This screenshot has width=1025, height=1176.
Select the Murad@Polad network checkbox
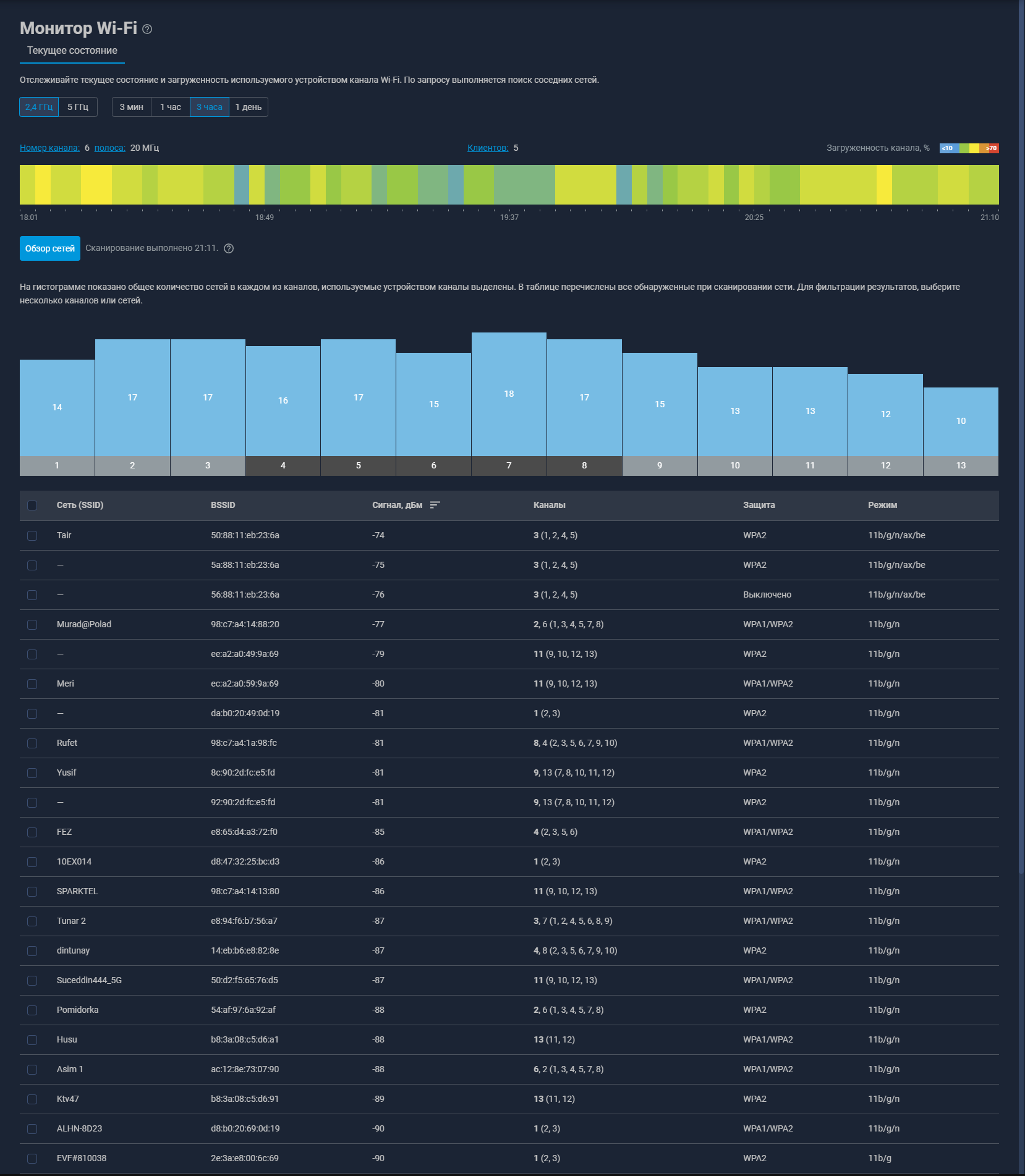click(x=32, y=625)
